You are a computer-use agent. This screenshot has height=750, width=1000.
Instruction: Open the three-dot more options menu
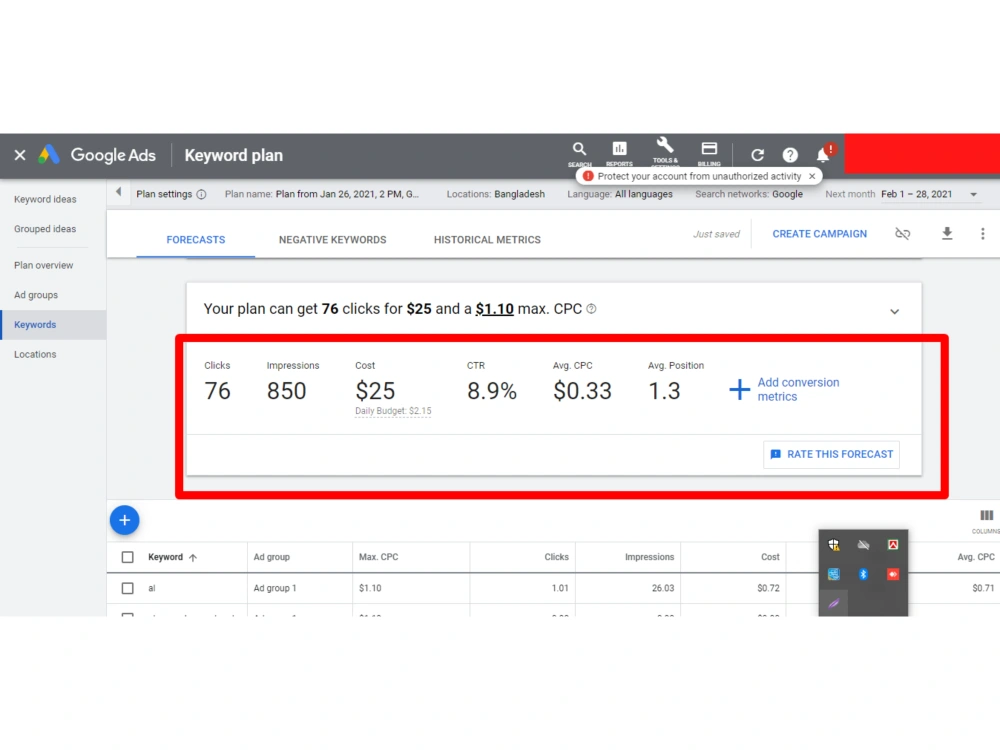pos(983,234)
